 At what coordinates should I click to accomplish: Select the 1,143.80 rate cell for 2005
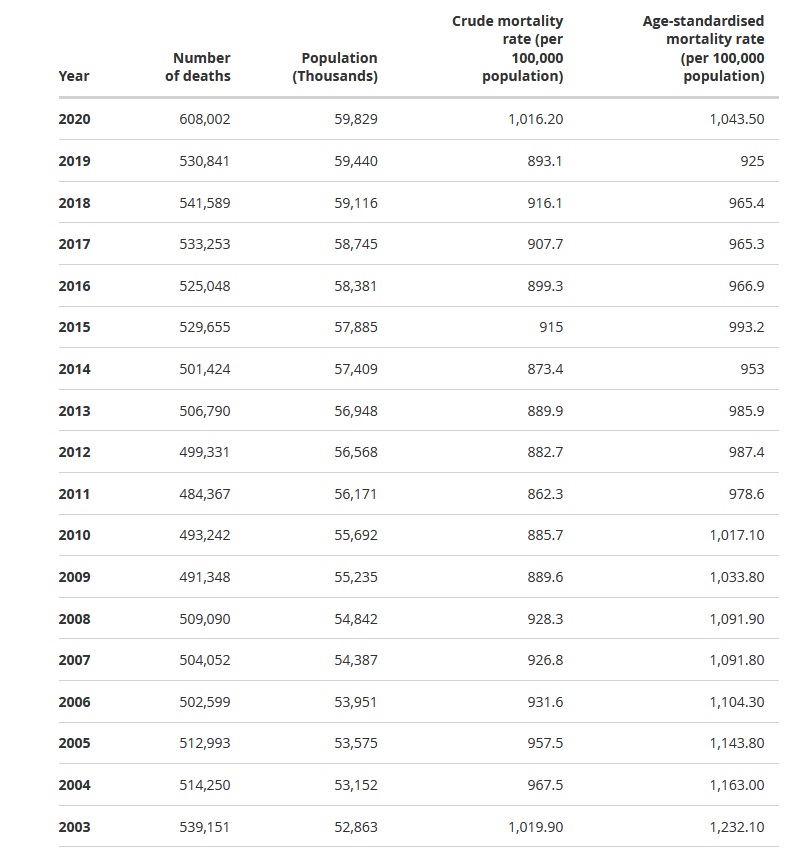(737, 743)
